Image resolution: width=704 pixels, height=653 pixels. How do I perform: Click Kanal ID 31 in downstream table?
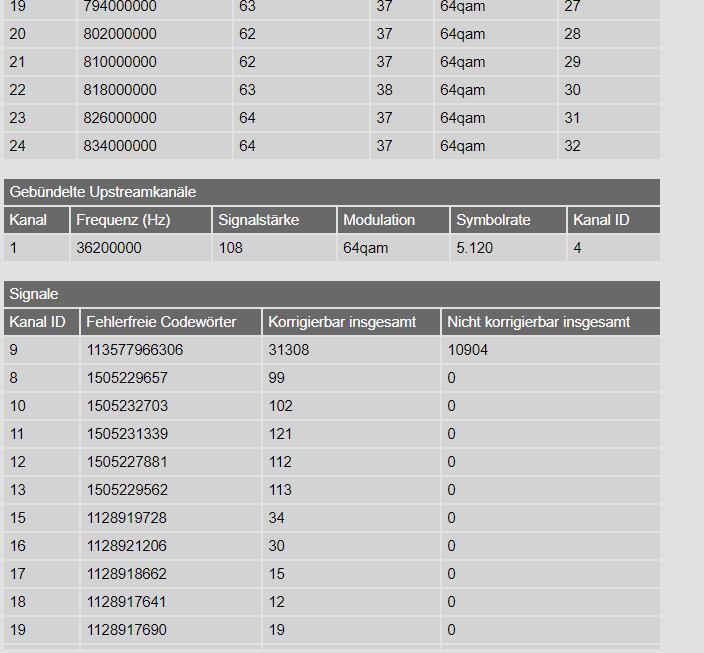coord(572,118)
